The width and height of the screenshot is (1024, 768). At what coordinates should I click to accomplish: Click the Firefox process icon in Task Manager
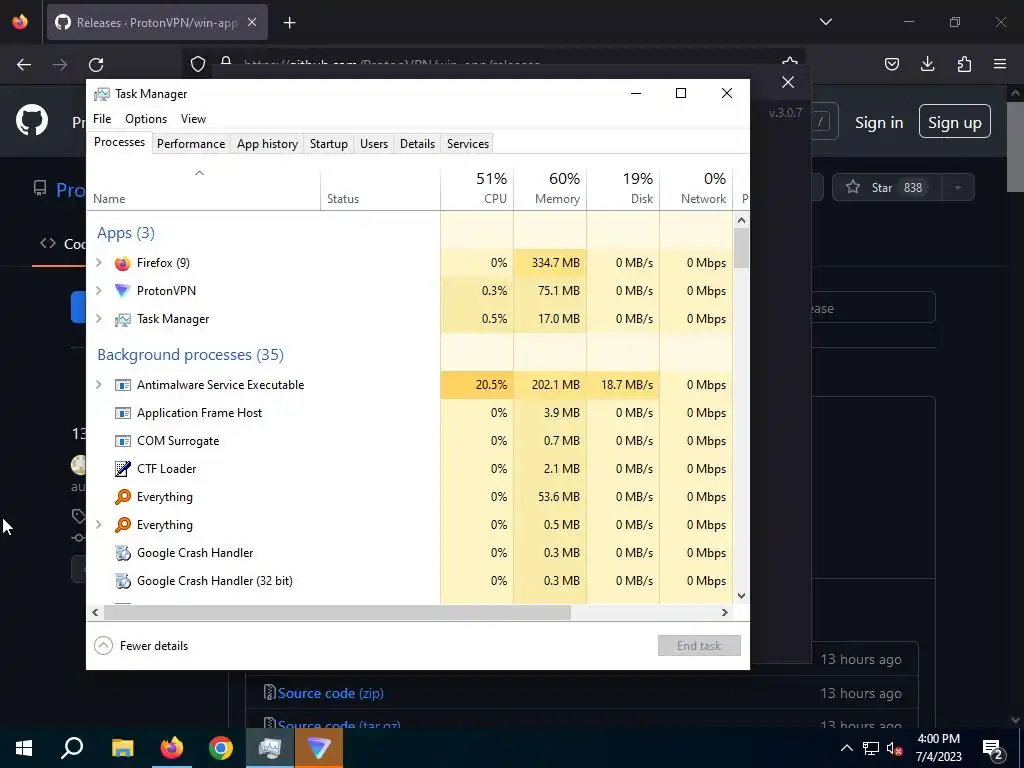122,263
